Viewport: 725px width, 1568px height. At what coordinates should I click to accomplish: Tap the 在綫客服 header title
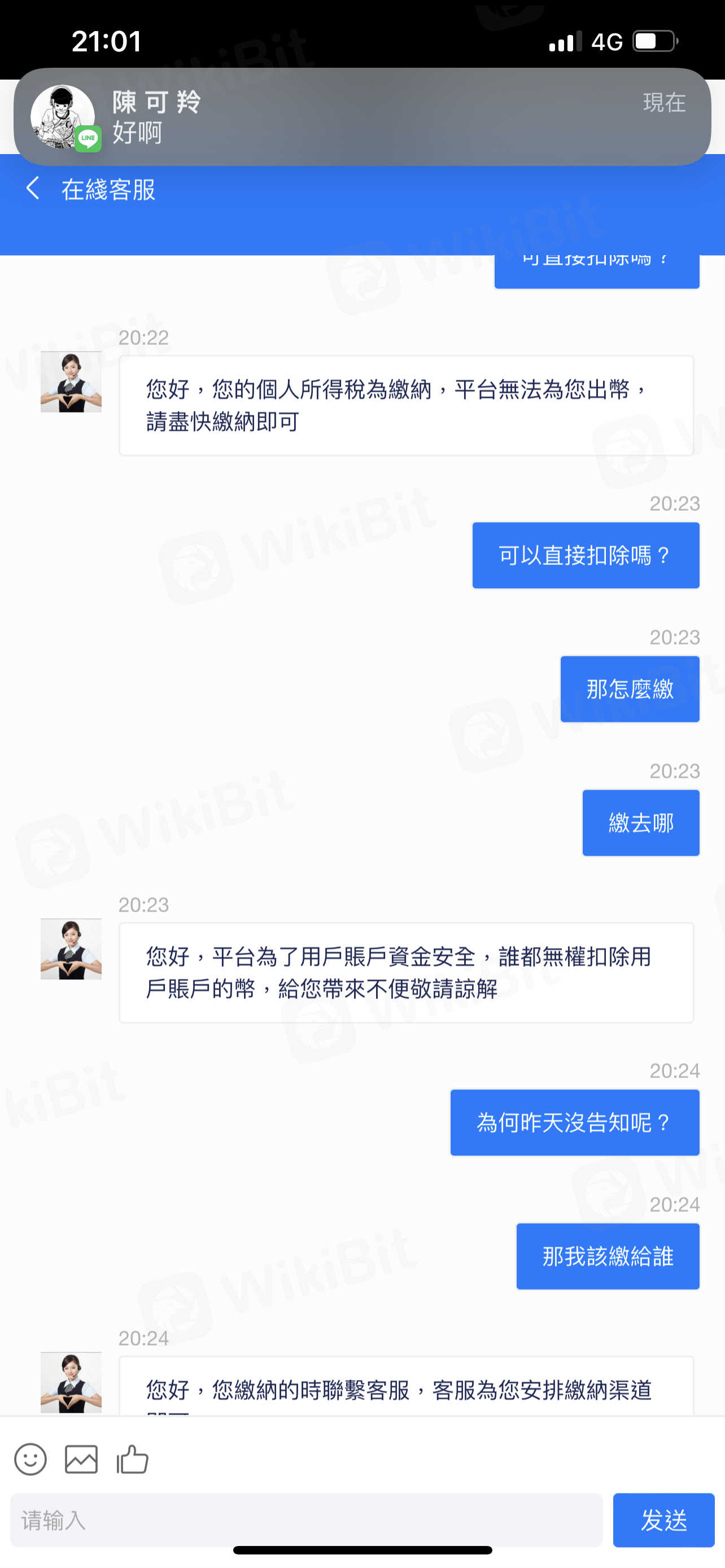point(108,189)
